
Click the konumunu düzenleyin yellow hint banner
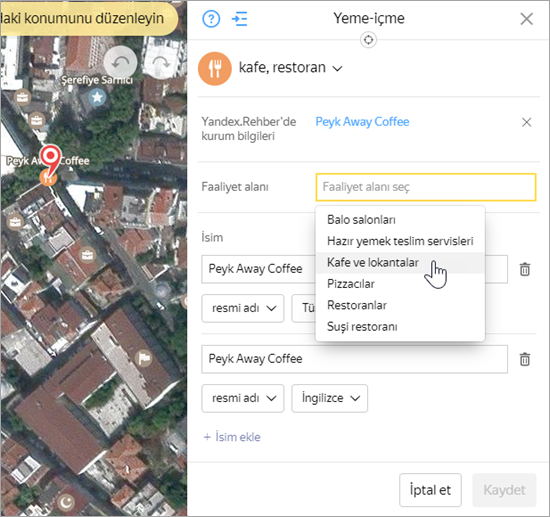pyautogui.click(x=88, y=19)
